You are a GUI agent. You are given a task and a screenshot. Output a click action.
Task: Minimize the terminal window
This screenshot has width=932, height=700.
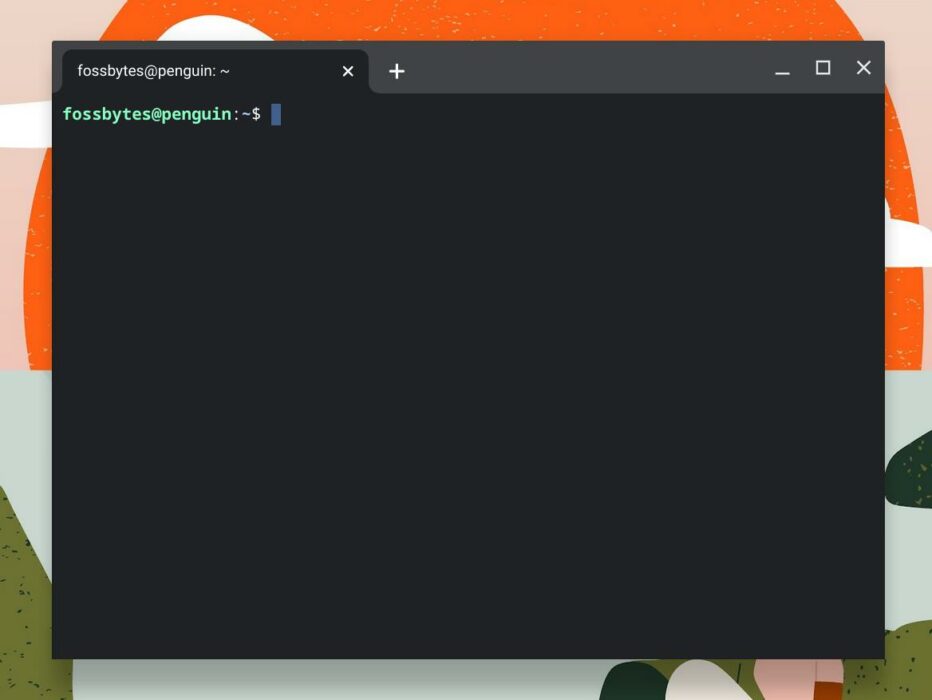tap(782, 68)
